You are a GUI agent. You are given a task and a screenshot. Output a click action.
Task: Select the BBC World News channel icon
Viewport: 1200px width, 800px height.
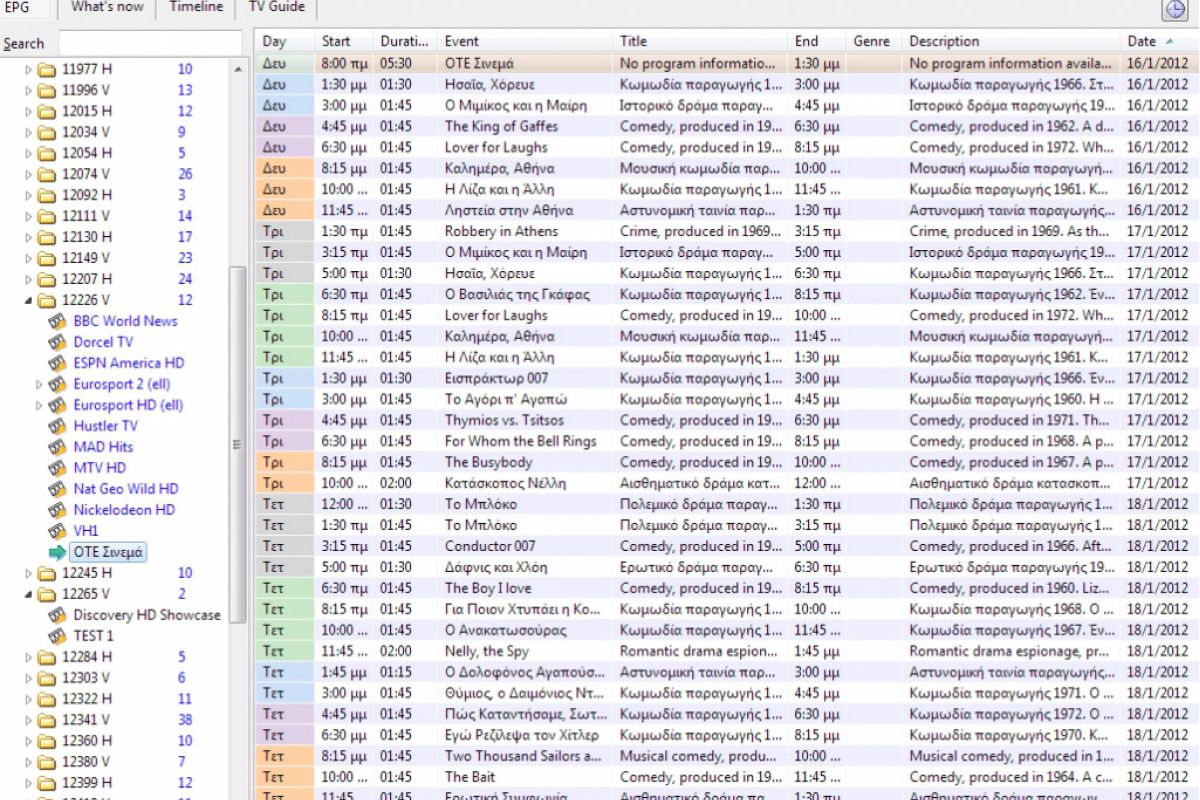58,321
